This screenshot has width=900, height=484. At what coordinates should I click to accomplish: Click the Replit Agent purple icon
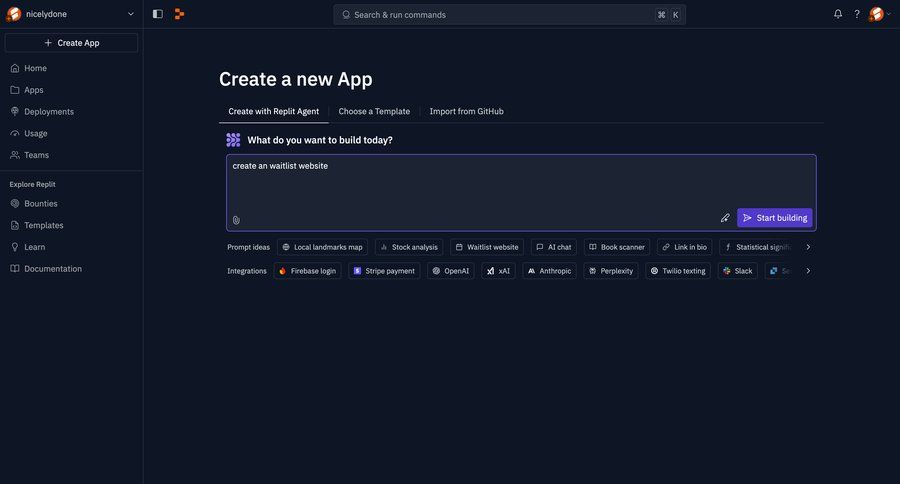pos(233,140)
